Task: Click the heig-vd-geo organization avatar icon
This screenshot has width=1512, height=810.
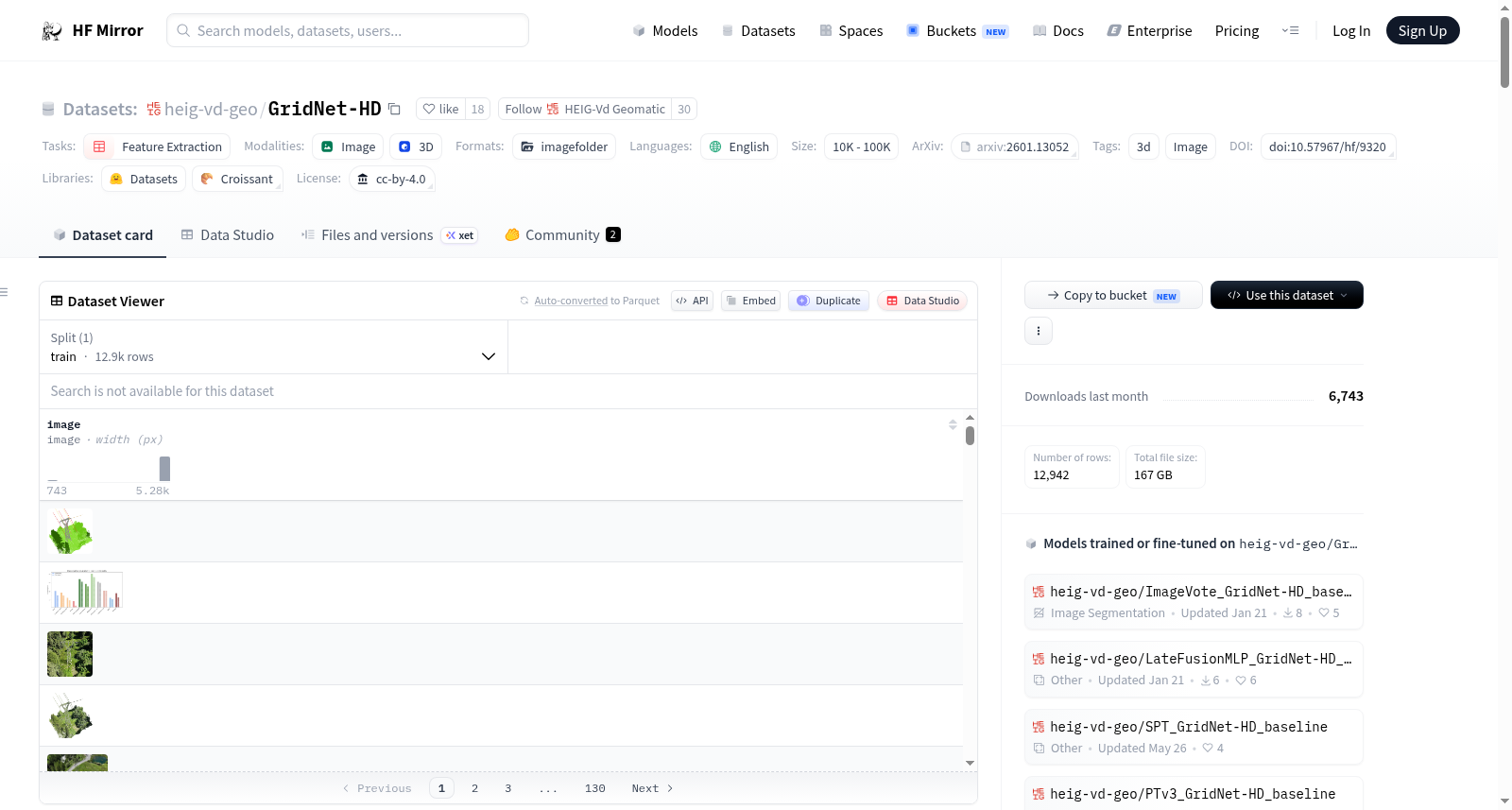Action: [x=154, y=109]
